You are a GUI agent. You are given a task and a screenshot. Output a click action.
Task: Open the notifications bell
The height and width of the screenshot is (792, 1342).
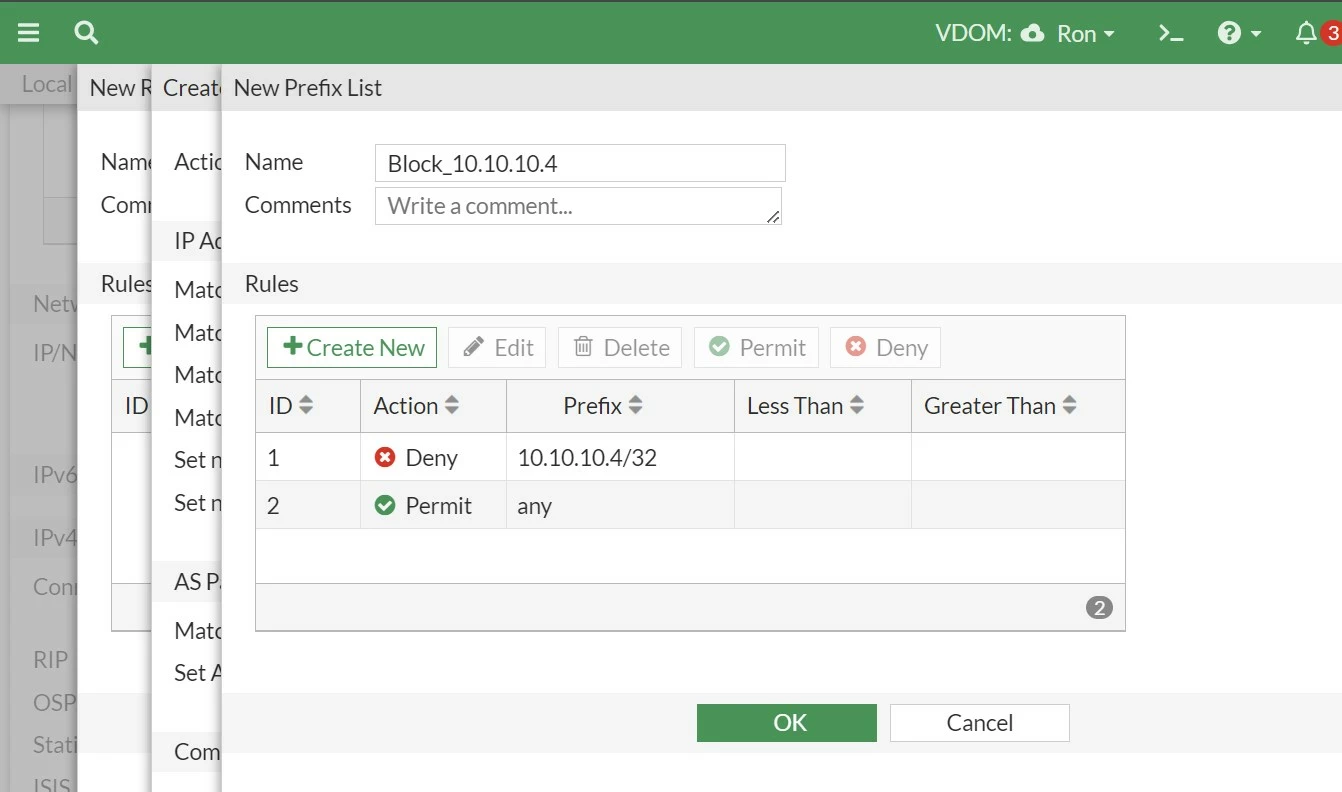(x=1306, y=33)
